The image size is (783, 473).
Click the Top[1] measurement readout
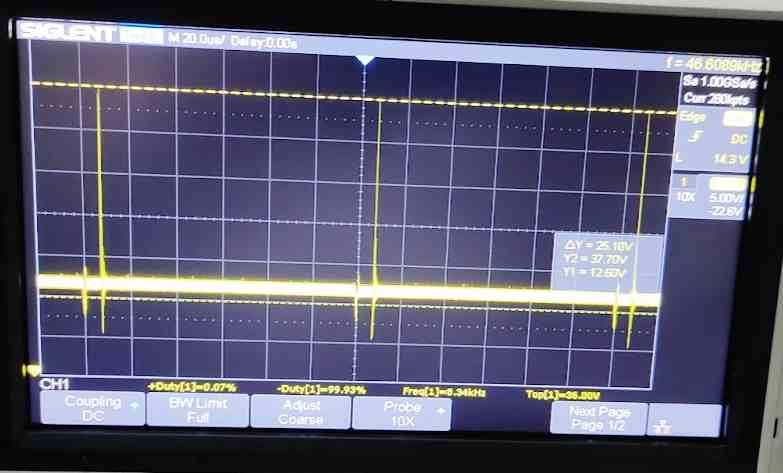pos(563,395)
